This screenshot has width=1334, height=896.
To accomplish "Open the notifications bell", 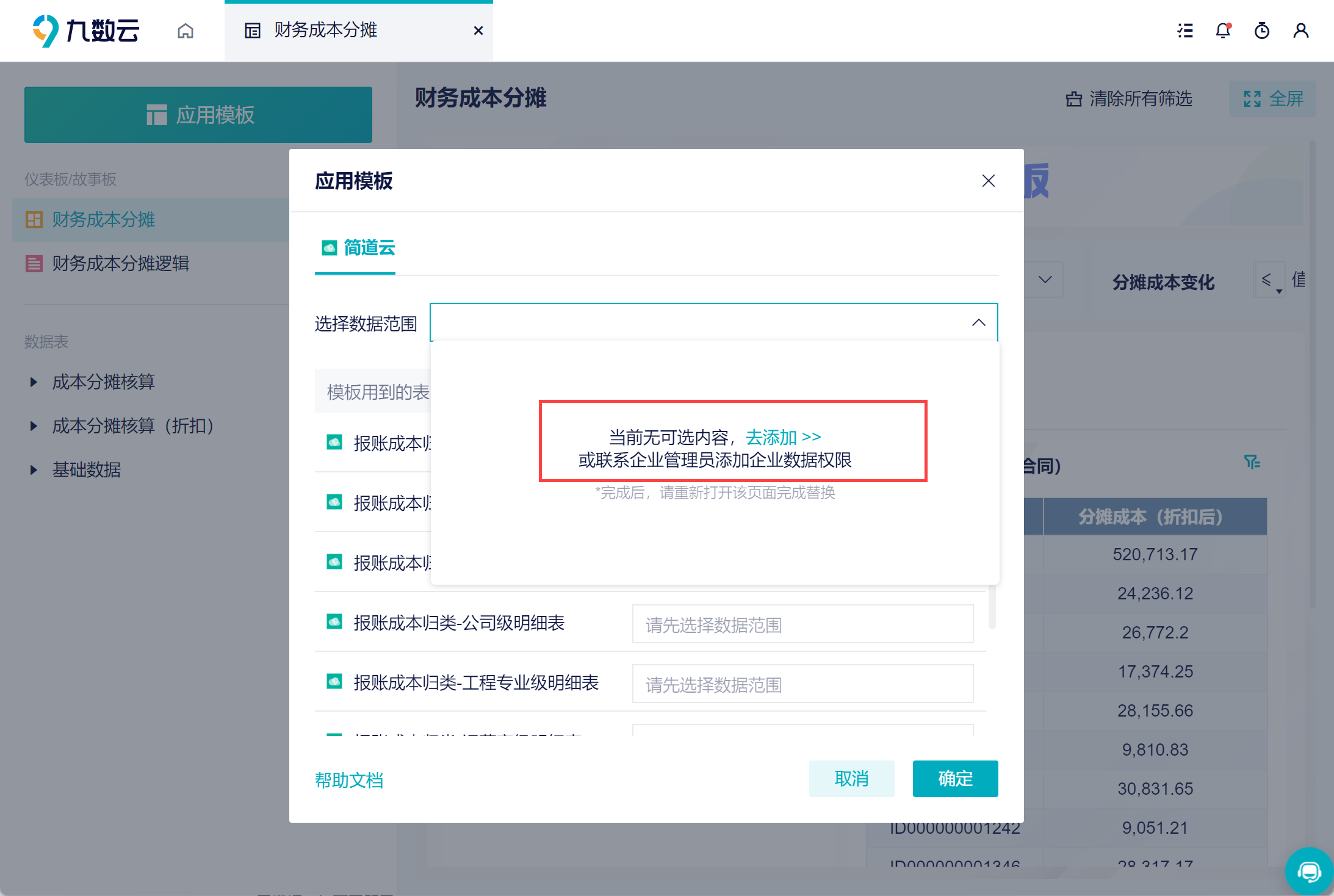I will (x=1224, y=31).
